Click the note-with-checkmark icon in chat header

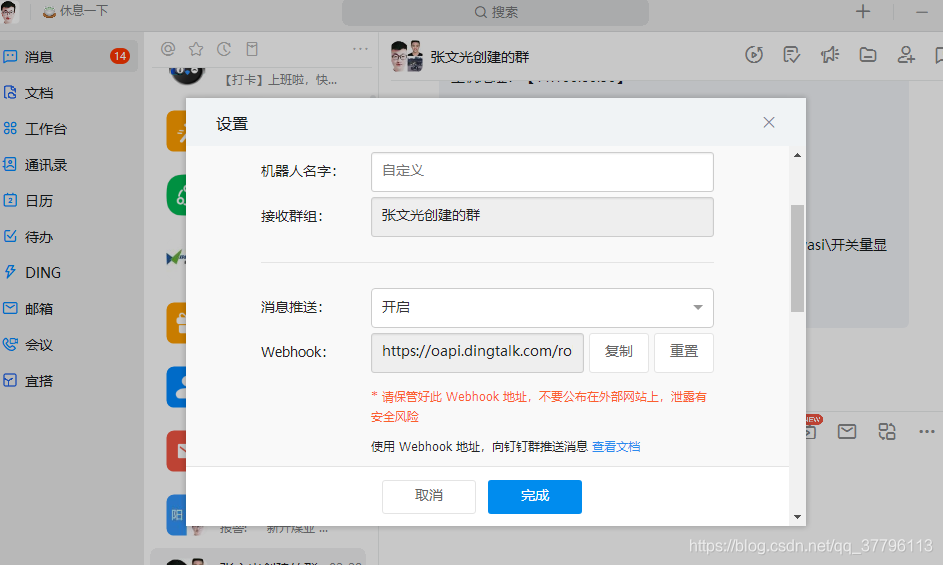point(792,55)
